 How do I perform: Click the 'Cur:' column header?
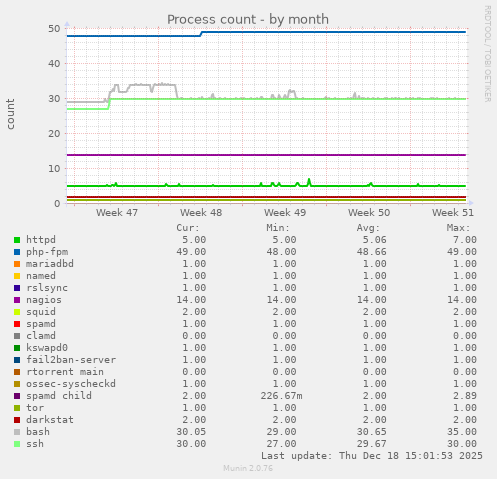pyautogui.click(x=188, y=228)
